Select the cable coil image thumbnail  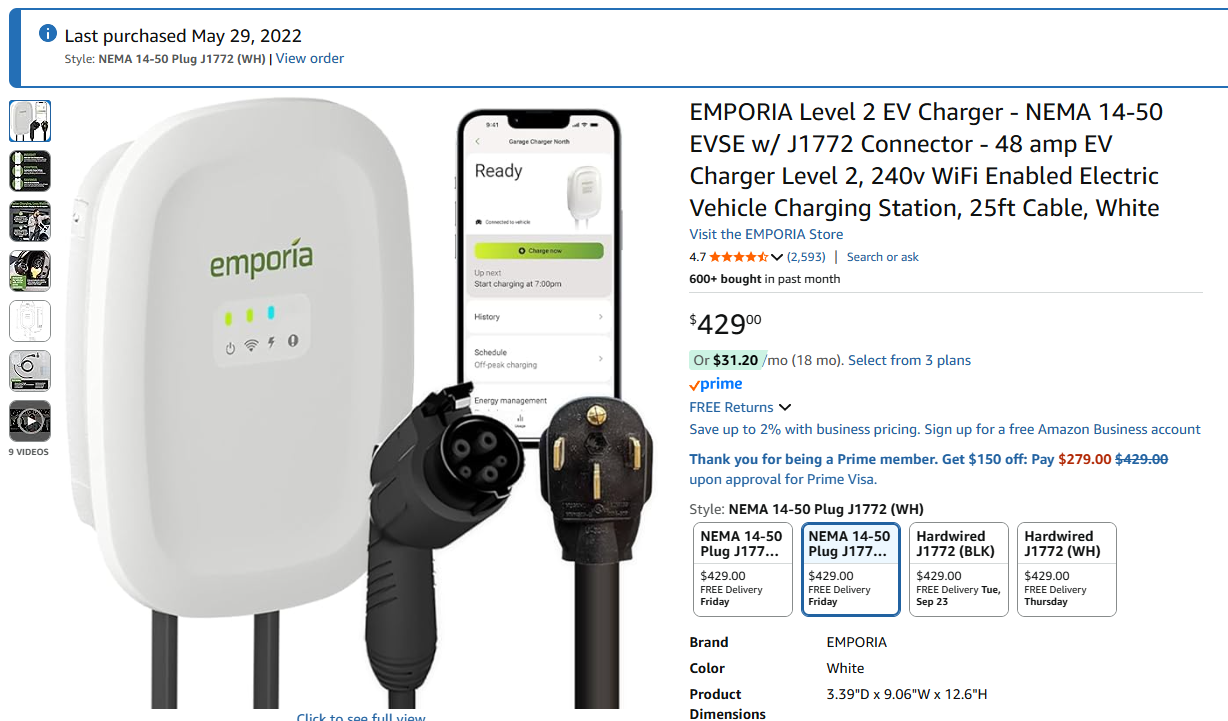pyautogui.click(x=30, y=371)
